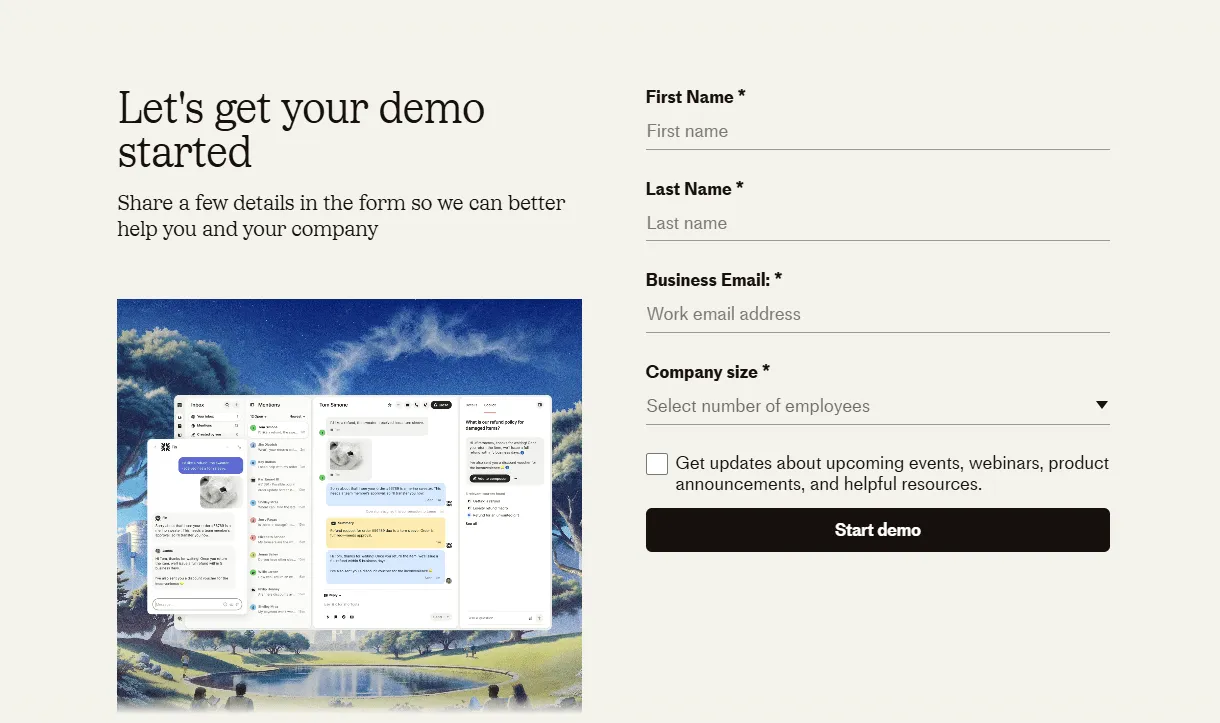Image resolution: width=1220 pixels, height=723 pixels.
Task: Click the send icon in the Ask a question field
Action: (x=540, y=617)
